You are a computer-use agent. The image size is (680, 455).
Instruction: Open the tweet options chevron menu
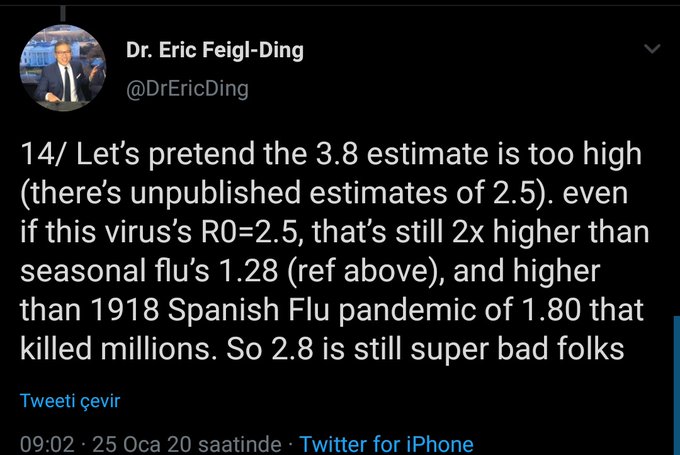[652, 49]
